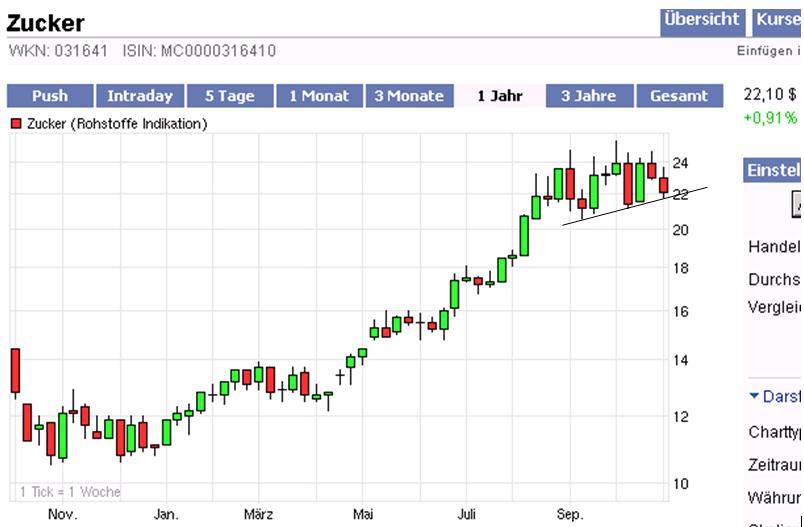
Task: Click the Einstellungen panel header
Action: (773, 171)
